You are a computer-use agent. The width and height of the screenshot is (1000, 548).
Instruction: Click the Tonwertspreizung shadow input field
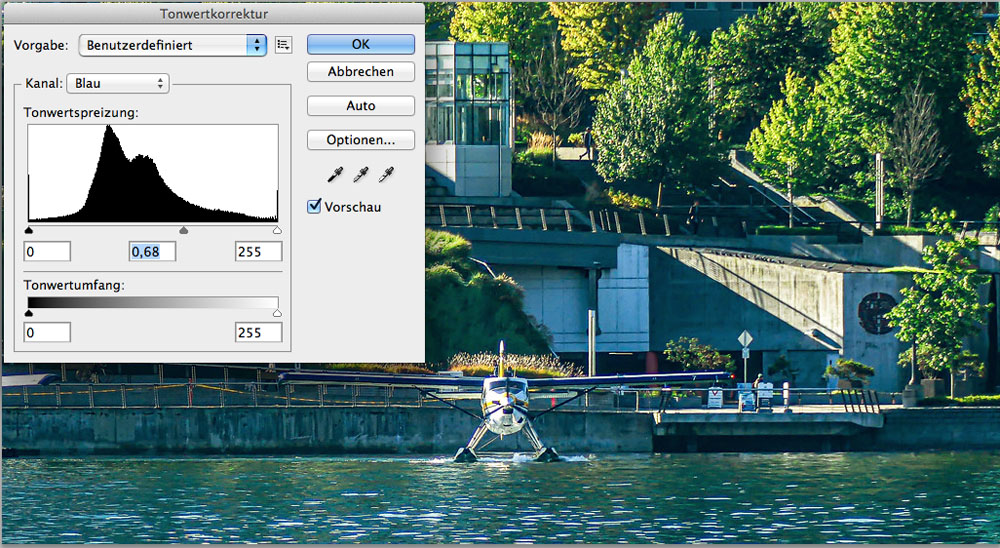click(x=47, y=251)
